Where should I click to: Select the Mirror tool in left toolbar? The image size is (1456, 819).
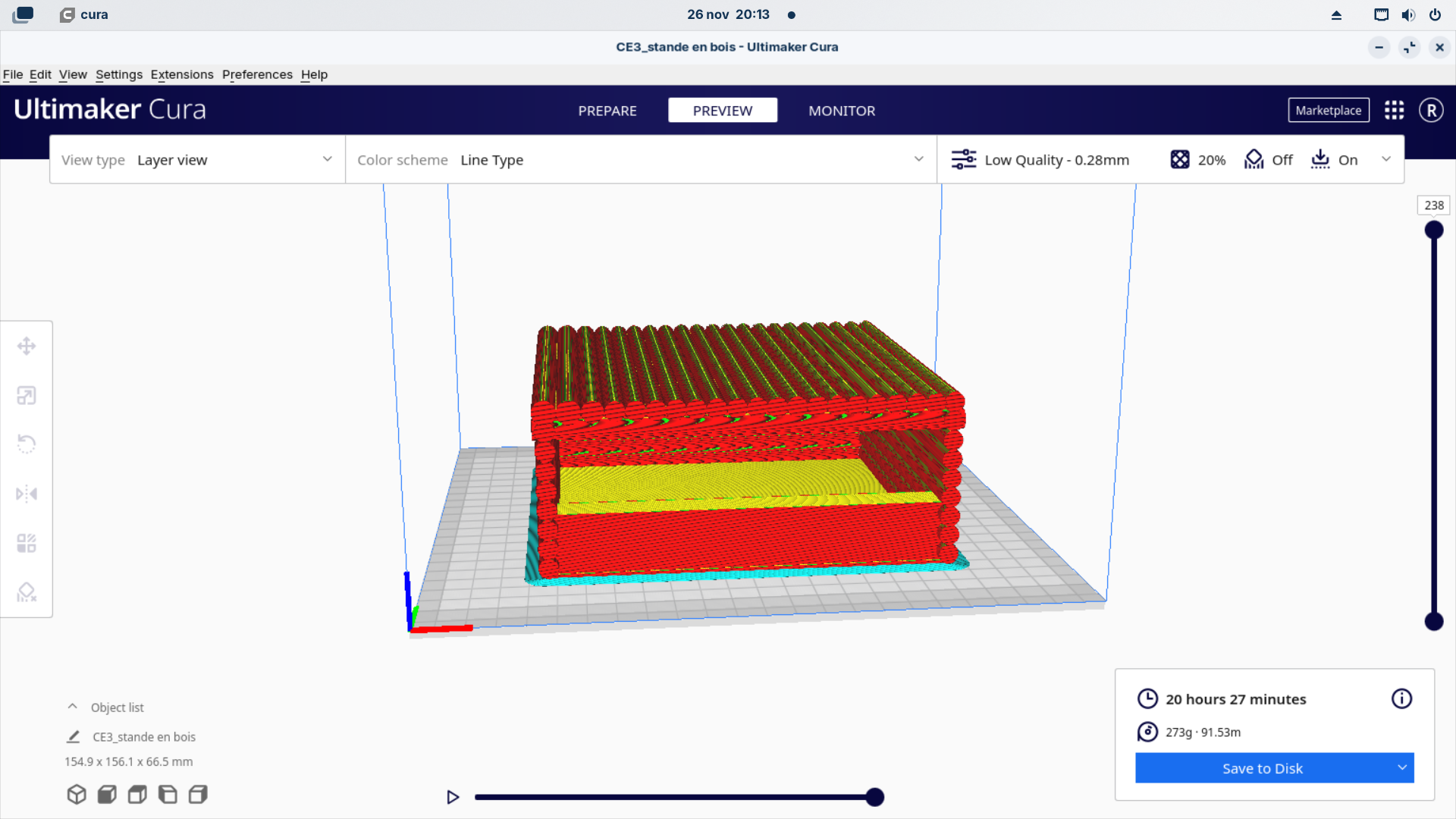27,494
